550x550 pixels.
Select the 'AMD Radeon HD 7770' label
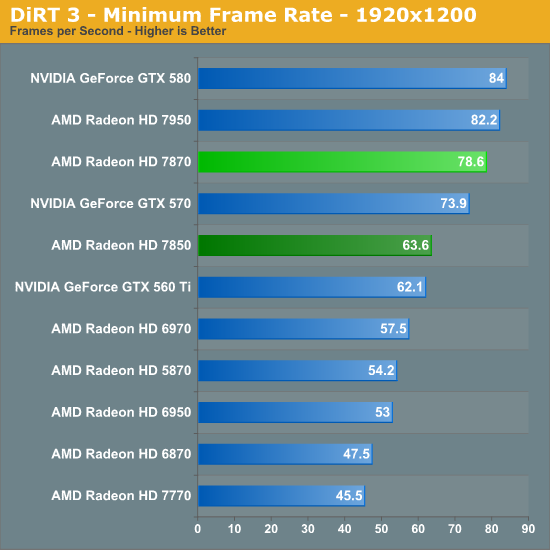pyautogui.click(x=121, y=496)
